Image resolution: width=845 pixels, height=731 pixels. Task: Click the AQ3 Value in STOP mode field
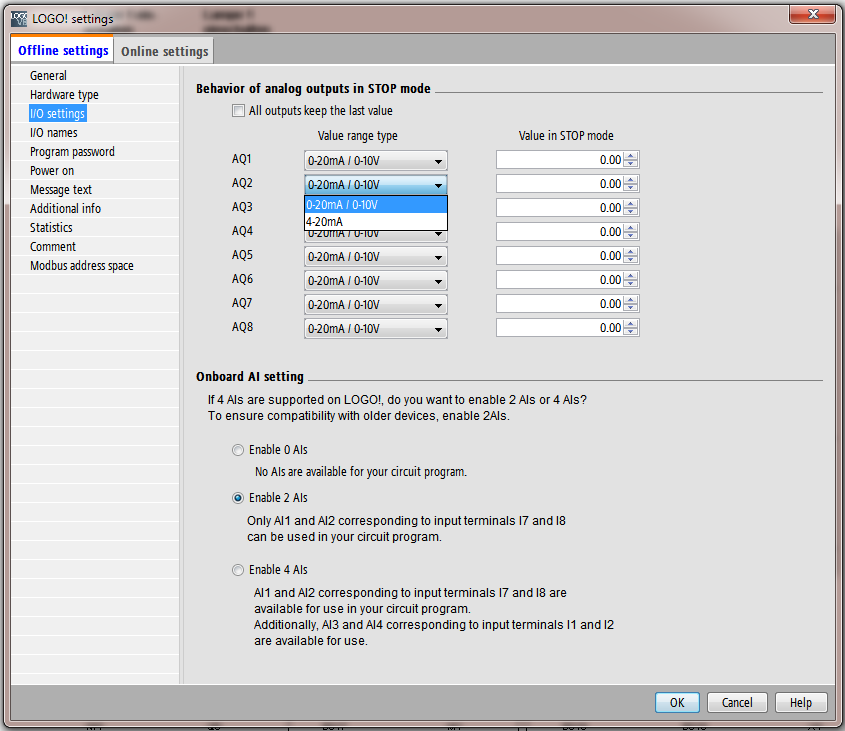(x=559, y=208)
